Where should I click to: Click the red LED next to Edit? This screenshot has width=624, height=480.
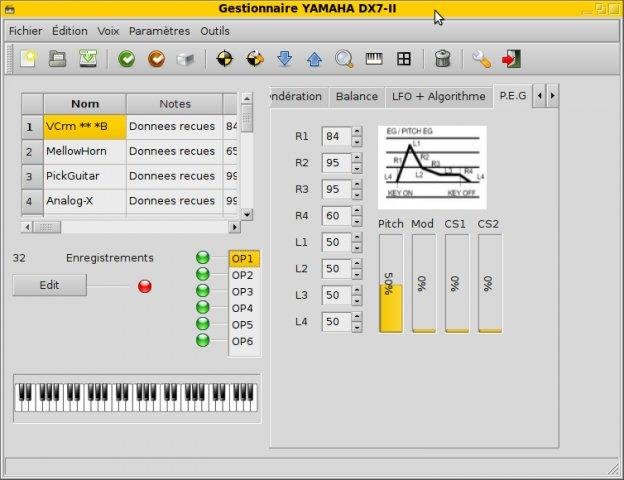145,286
